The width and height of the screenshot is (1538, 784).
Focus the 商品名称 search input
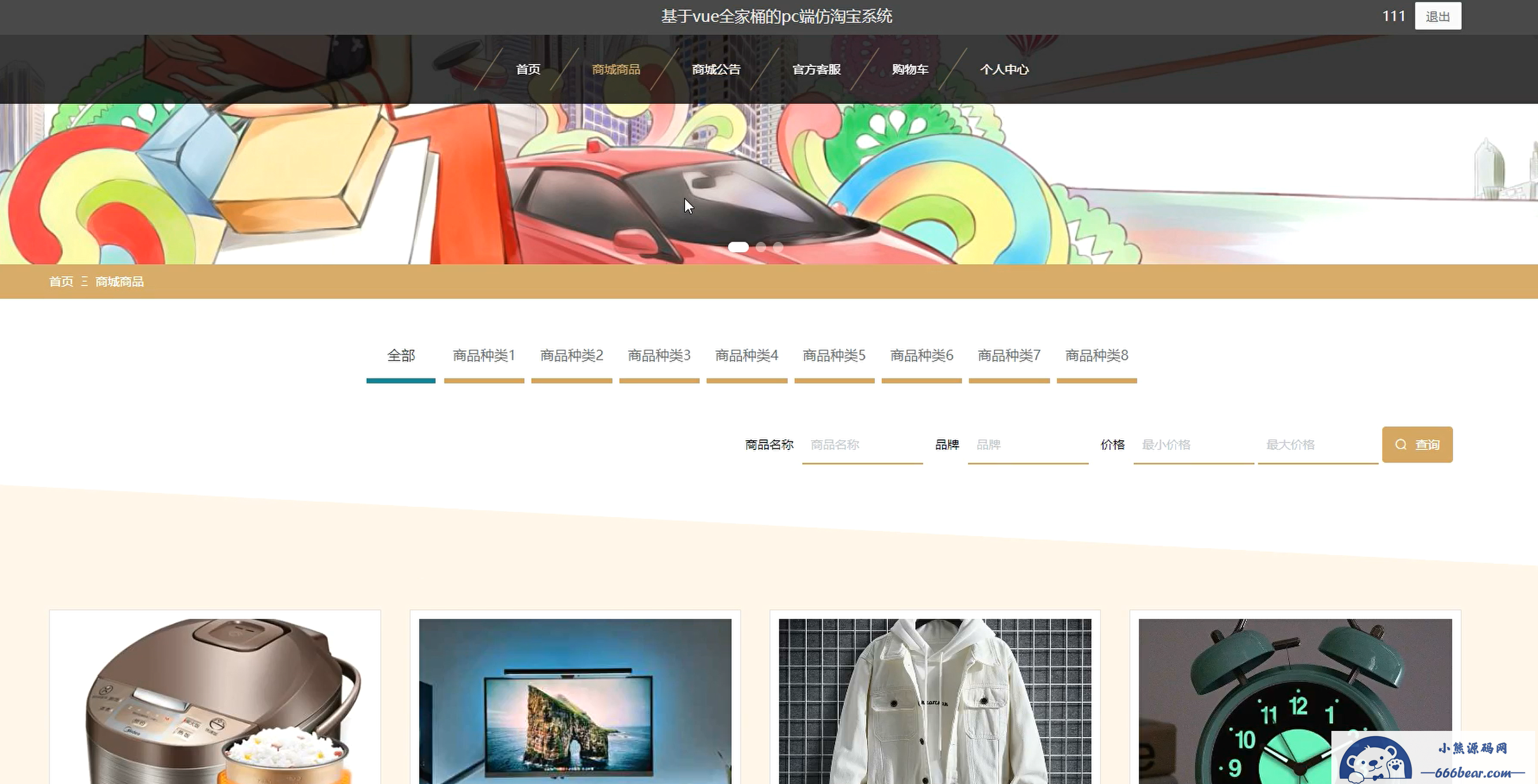(862, 445)
